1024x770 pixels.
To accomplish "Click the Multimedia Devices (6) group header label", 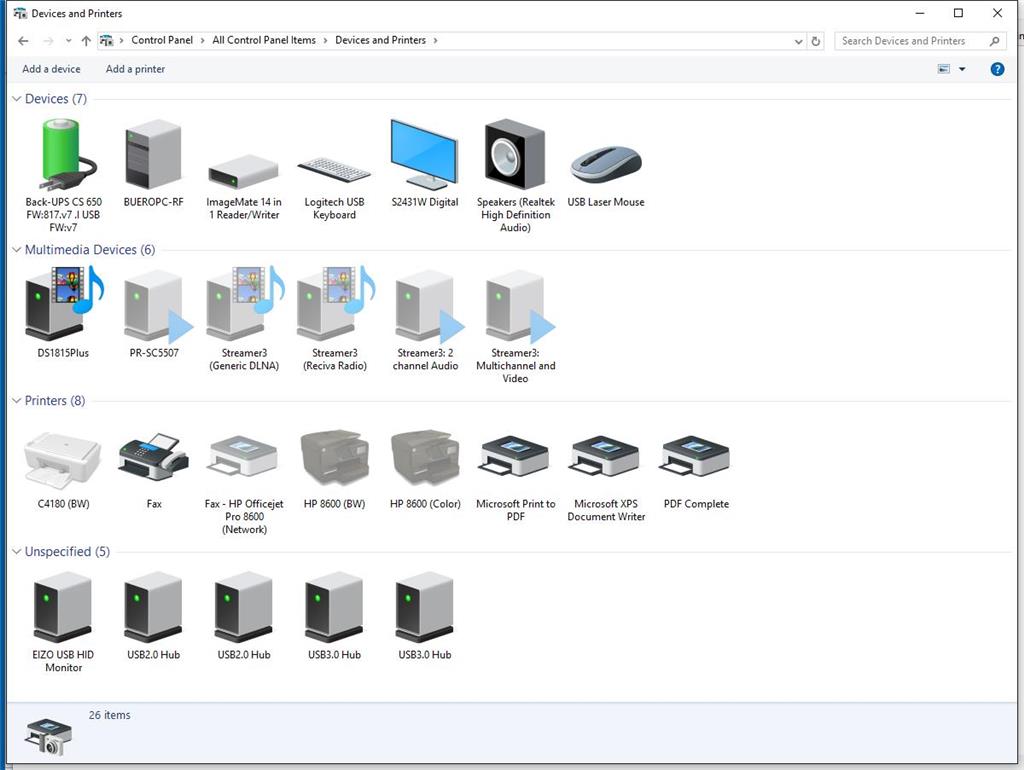I will click(x=90, y=249).
